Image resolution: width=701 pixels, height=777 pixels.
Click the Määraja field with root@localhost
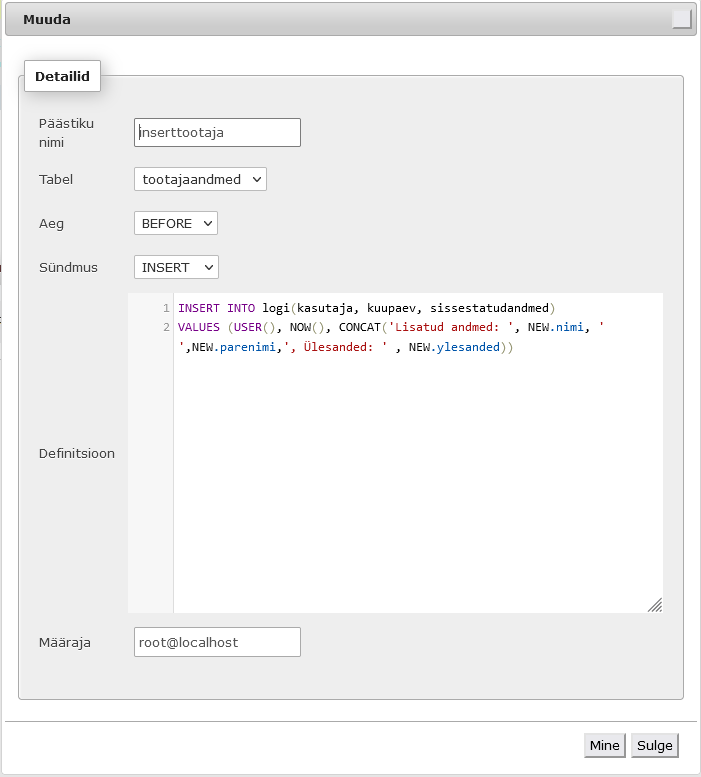217,642
